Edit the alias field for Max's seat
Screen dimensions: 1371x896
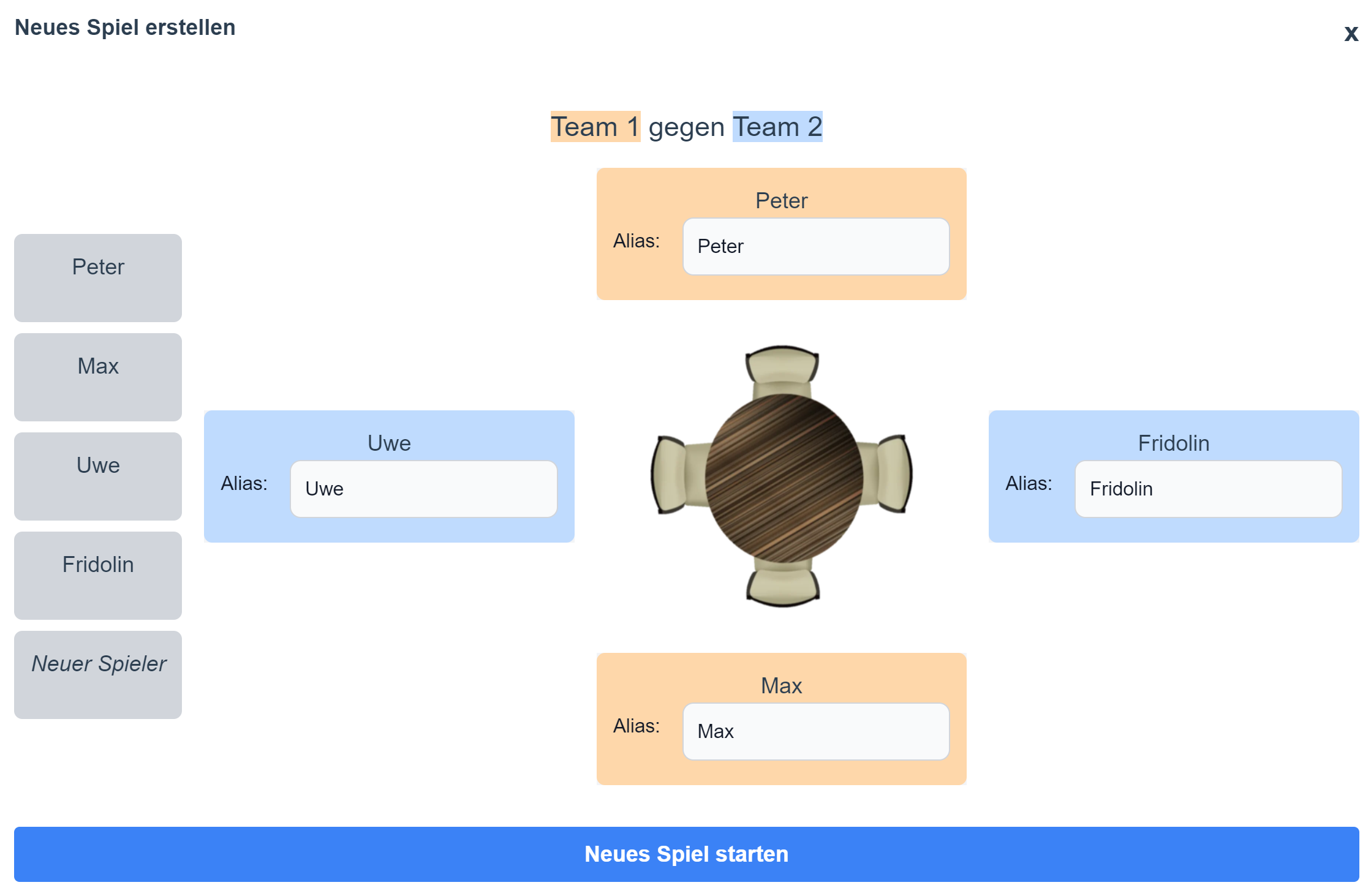(x=815, y=731)
